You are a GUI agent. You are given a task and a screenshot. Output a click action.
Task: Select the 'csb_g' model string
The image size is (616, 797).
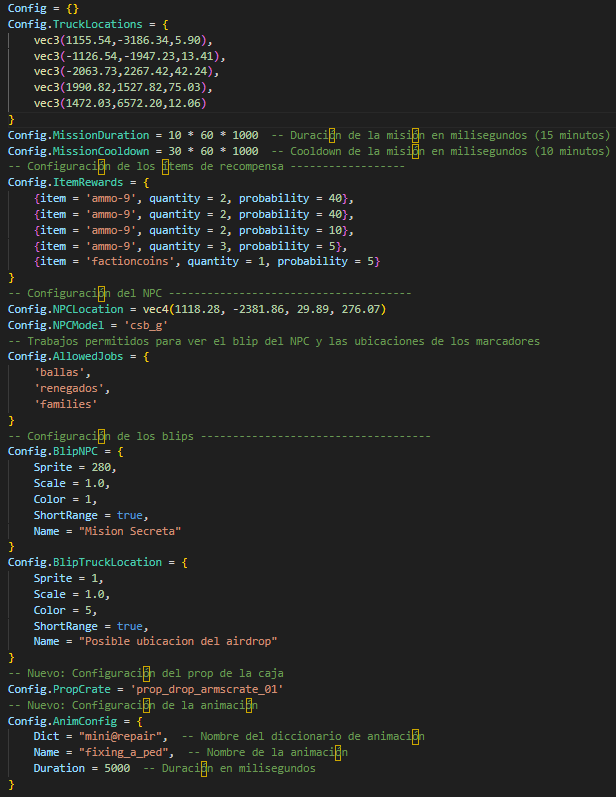[x=143, y=326]
